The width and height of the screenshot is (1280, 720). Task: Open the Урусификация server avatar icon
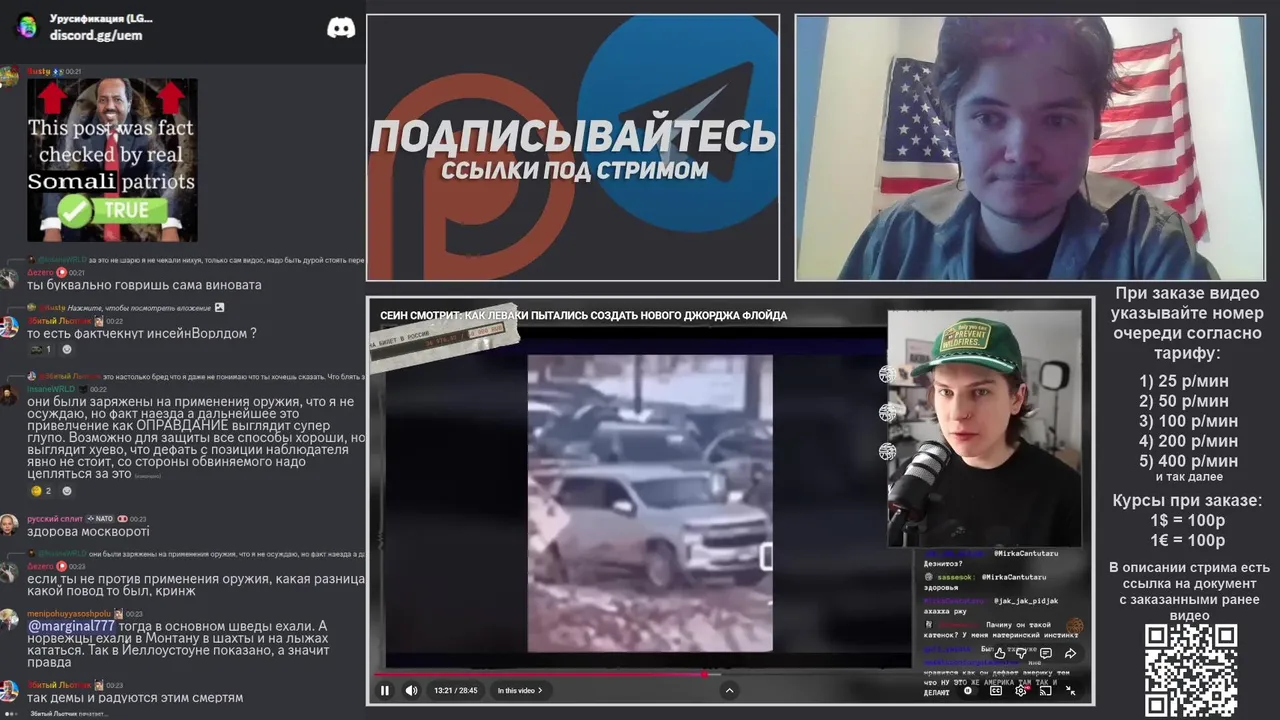coord(26,26)
